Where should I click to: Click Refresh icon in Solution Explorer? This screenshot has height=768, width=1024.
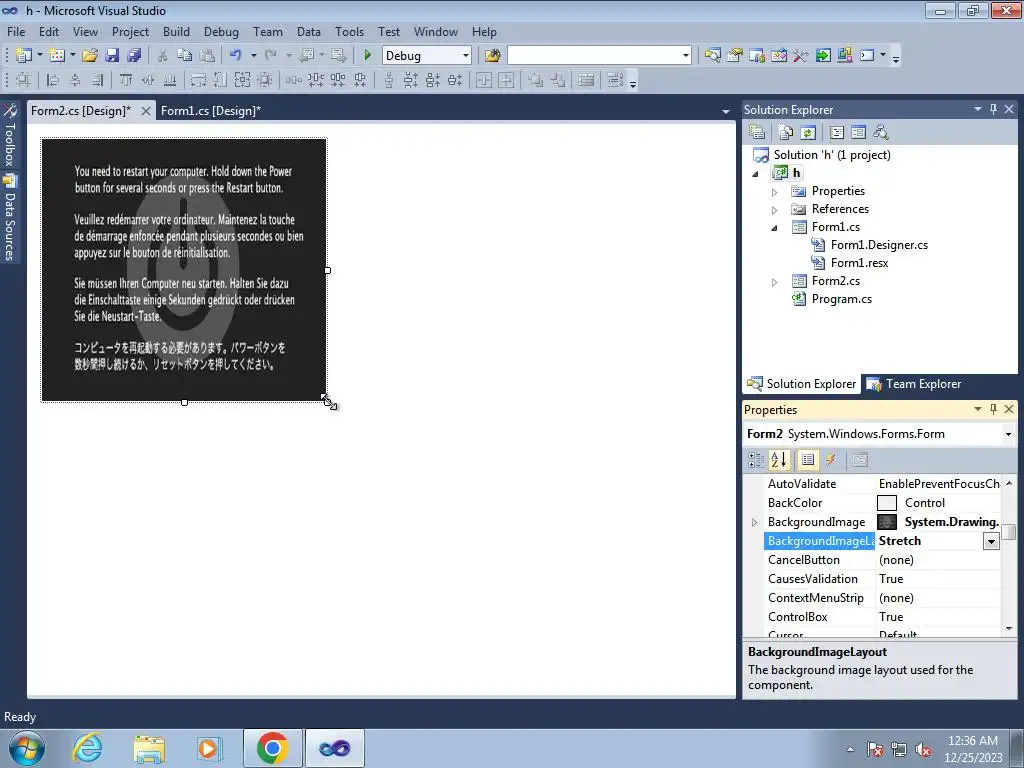tap(808, 133)
